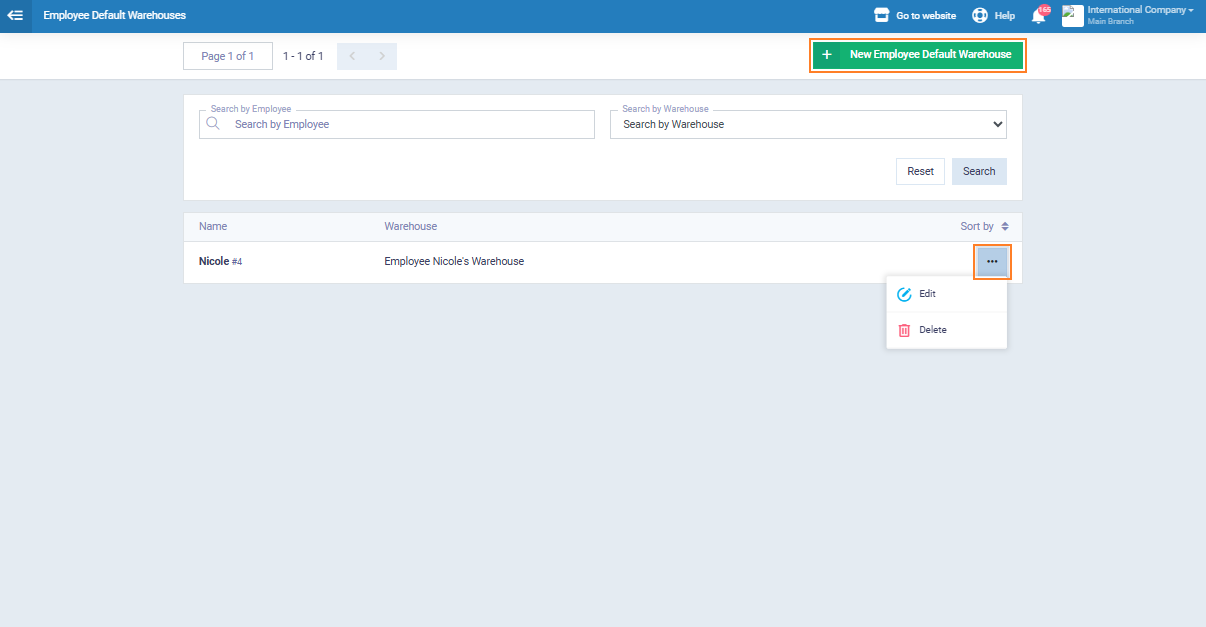Focus the Search by Employee input field
Screen dimensions: 1206x627
(410, 125)
